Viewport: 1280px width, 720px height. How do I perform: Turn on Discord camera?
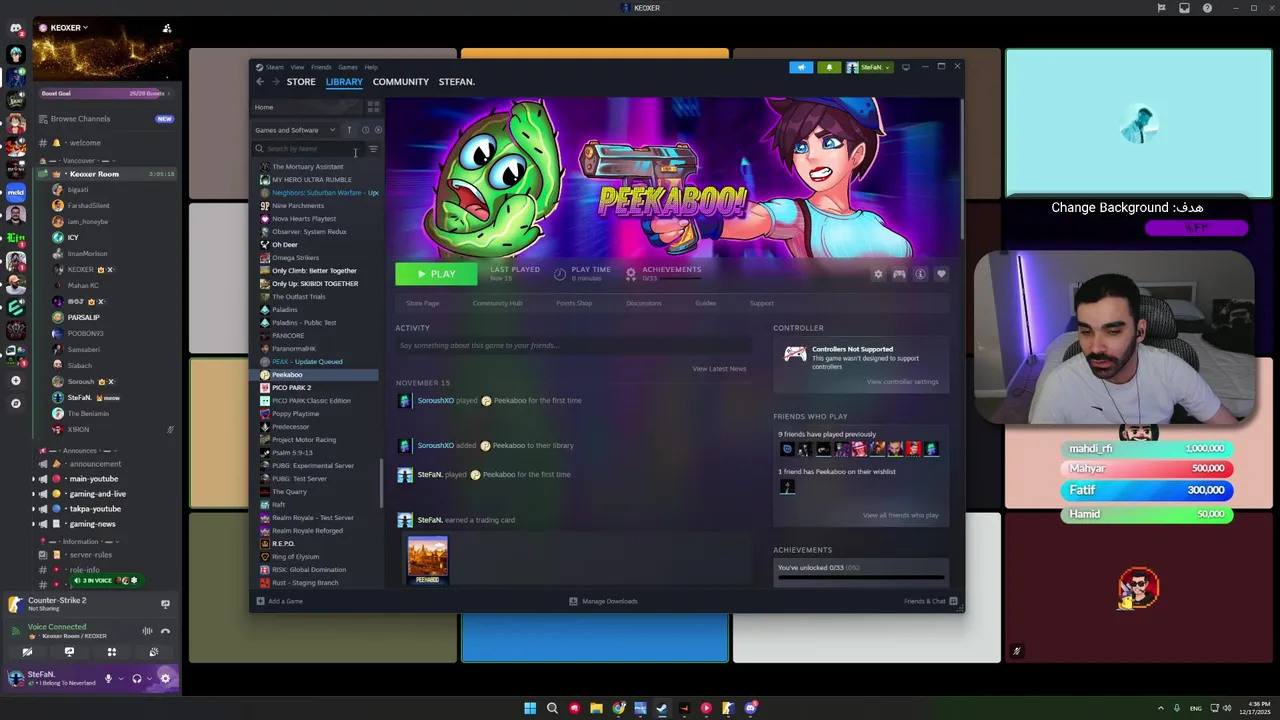[x=27, y=652]
